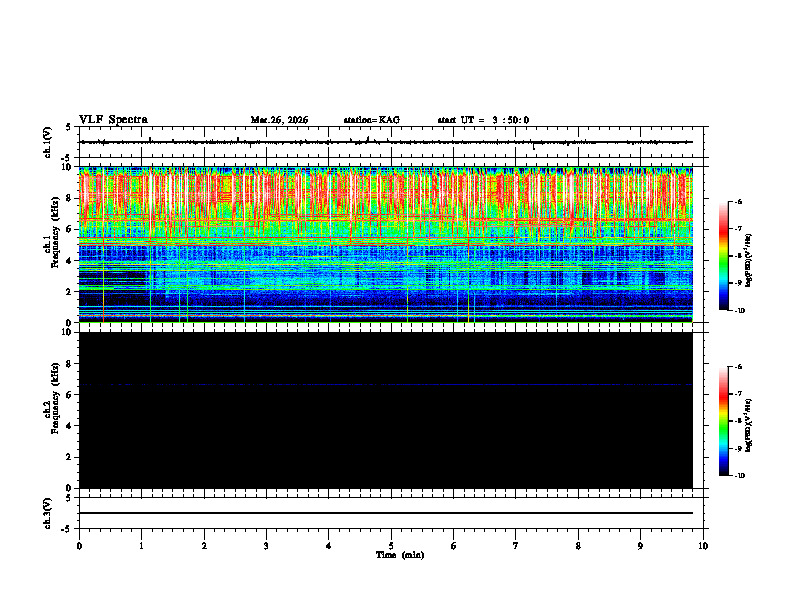Click the ch.1 spectrogram color scale bar
792x612 pixels.
(x=723, y=256)
